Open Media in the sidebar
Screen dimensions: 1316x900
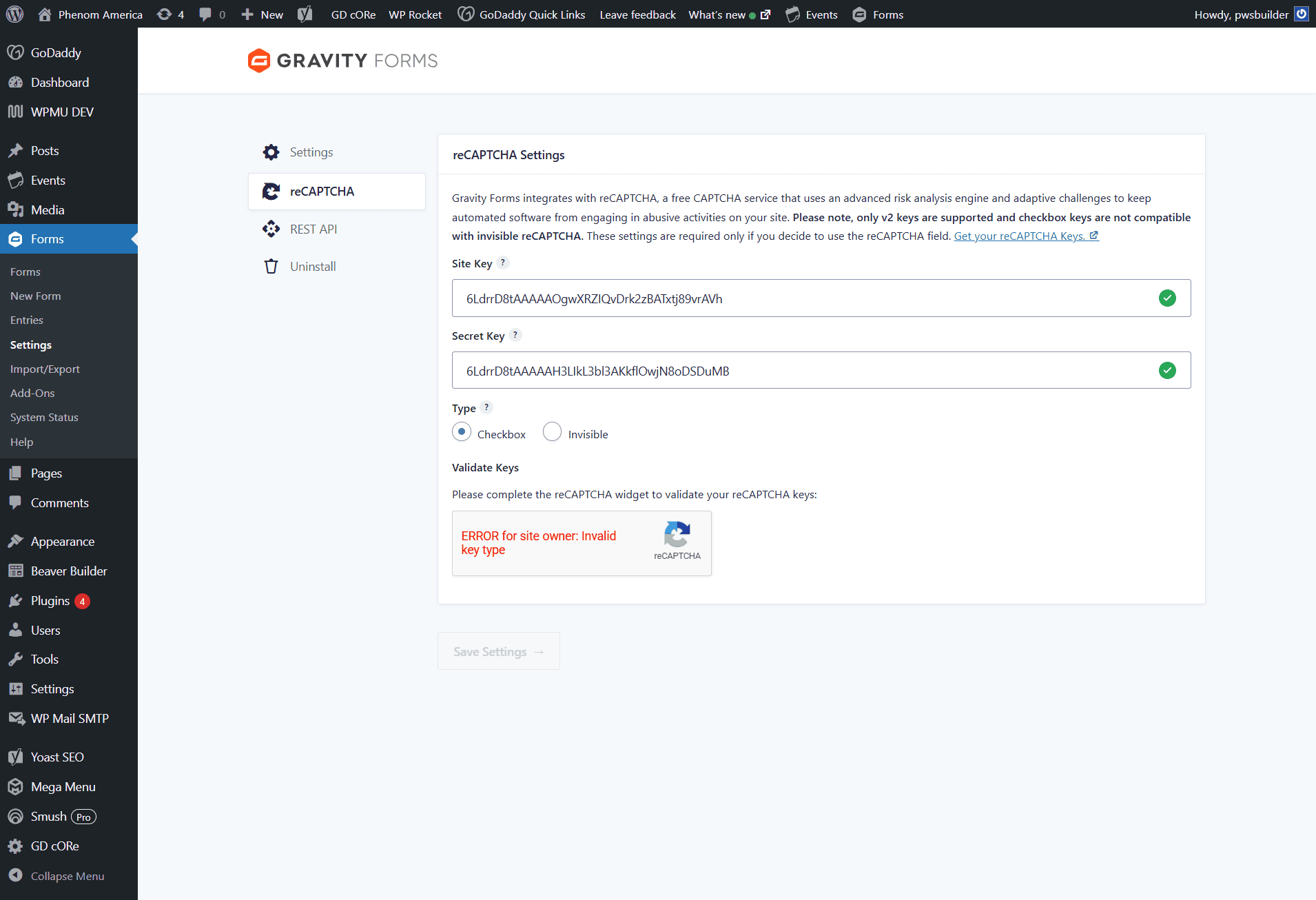[x=69, y=210]
